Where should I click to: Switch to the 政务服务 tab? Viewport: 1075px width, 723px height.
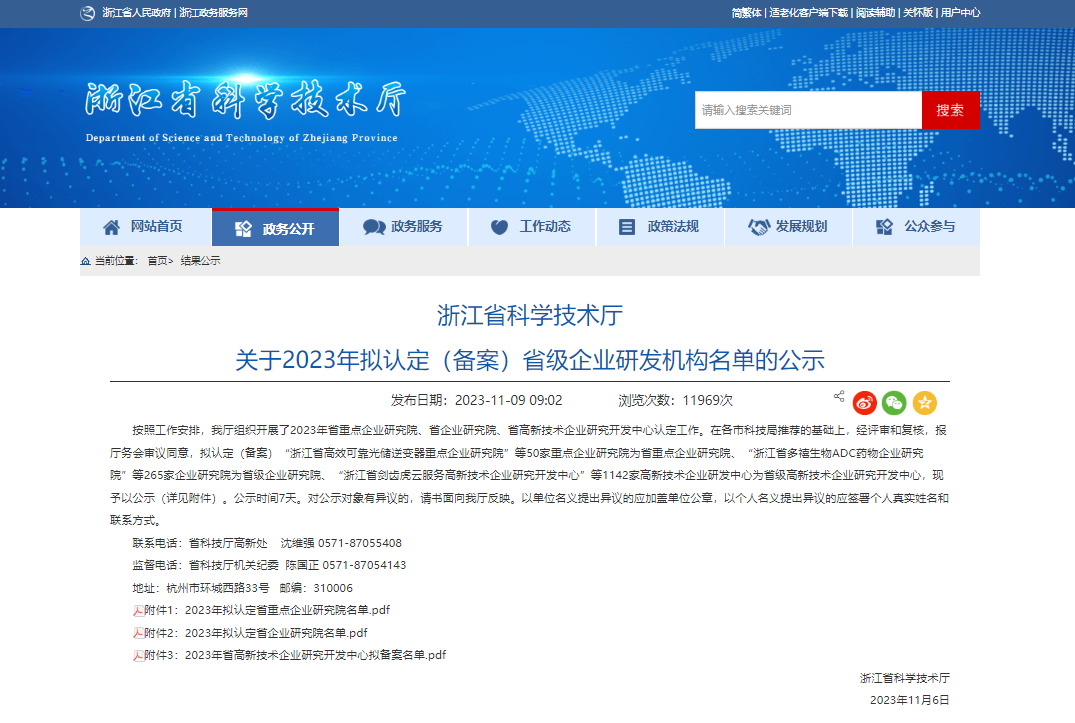click(x=403, y=227)
